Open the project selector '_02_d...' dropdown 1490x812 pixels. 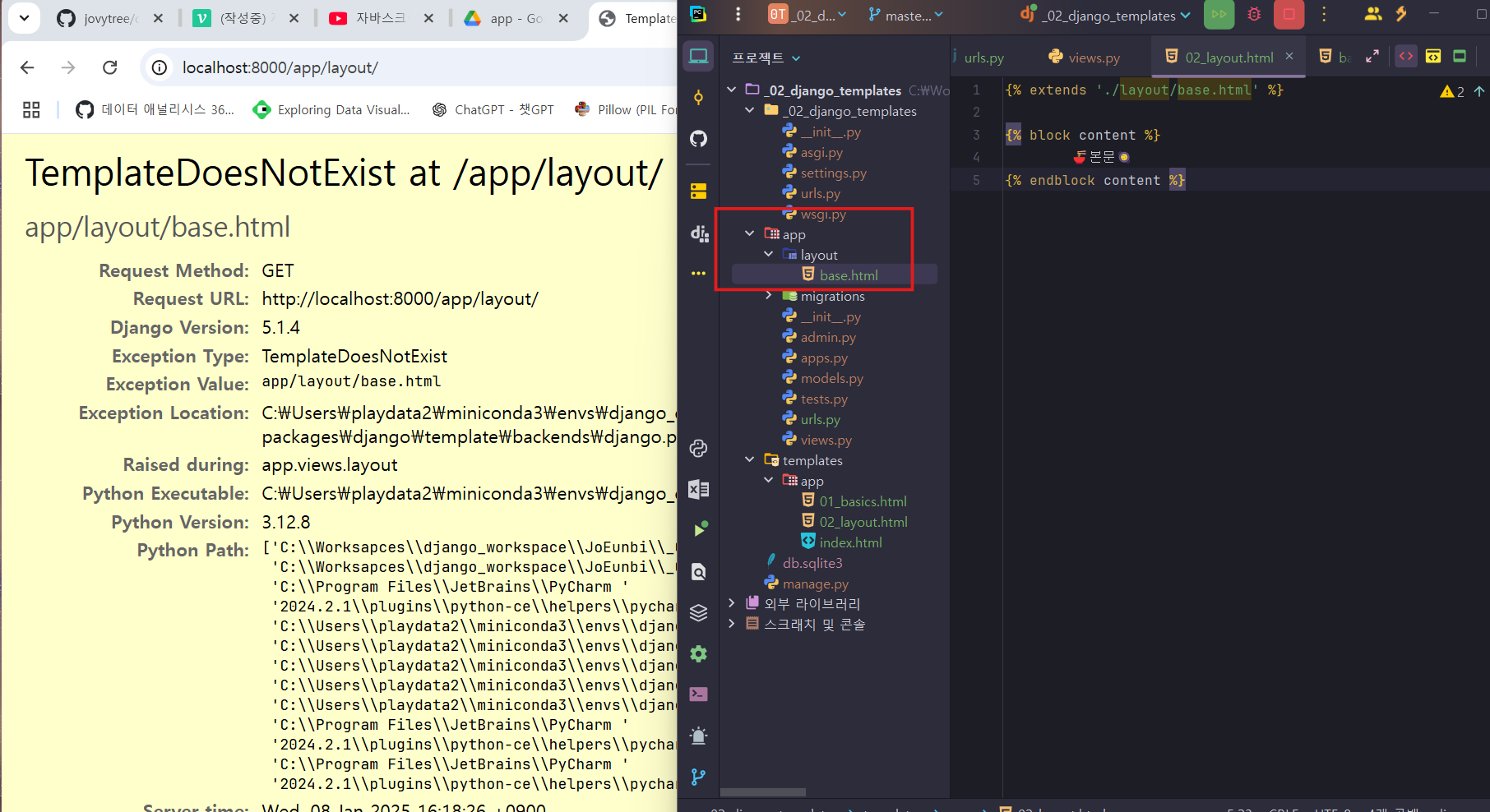(x=807, y=15)
